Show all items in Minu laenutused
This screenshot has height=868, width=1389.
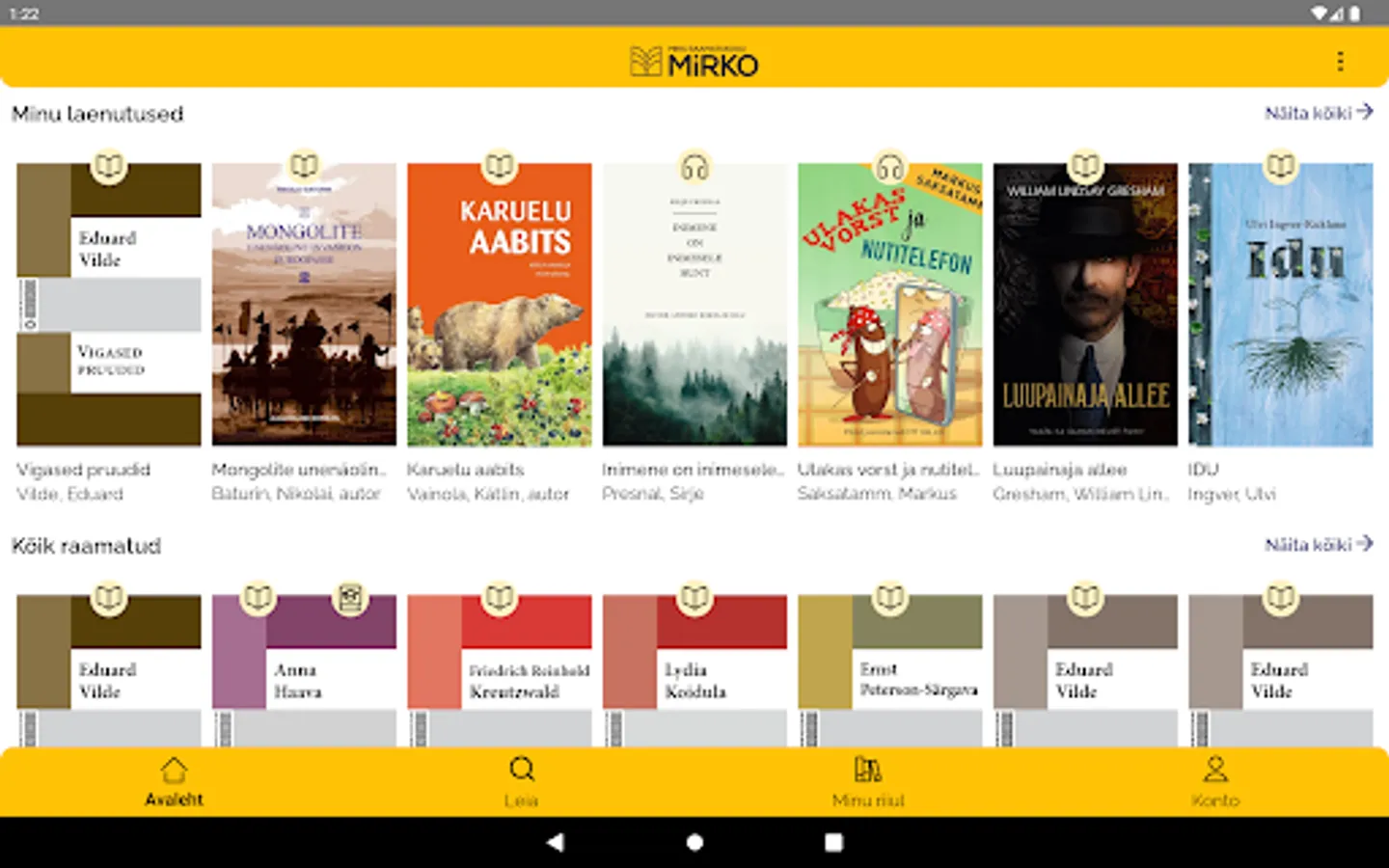click(1319, 113)
